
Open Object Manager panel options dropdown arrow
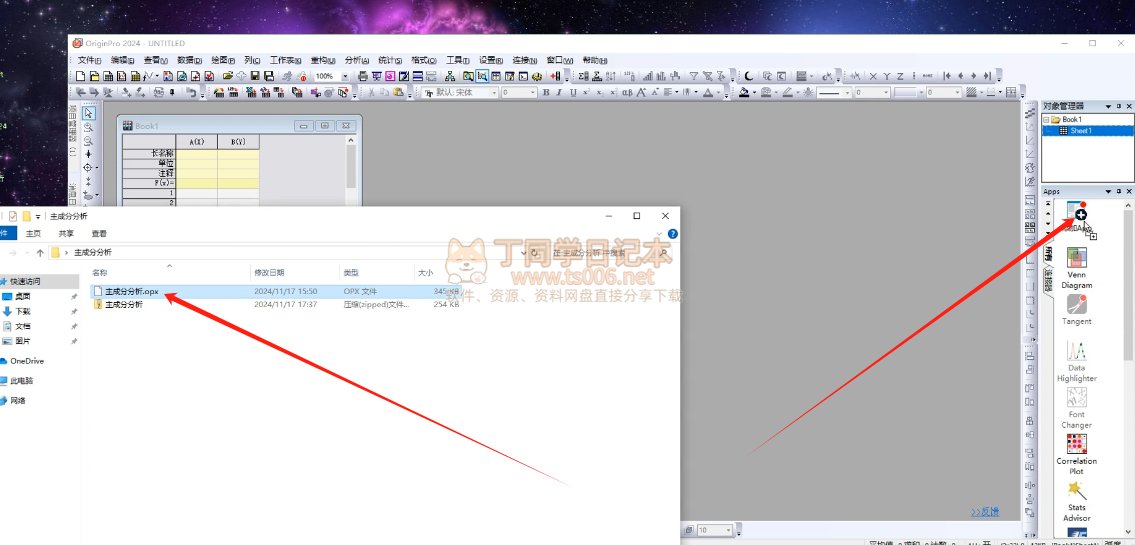point(1108,106)
